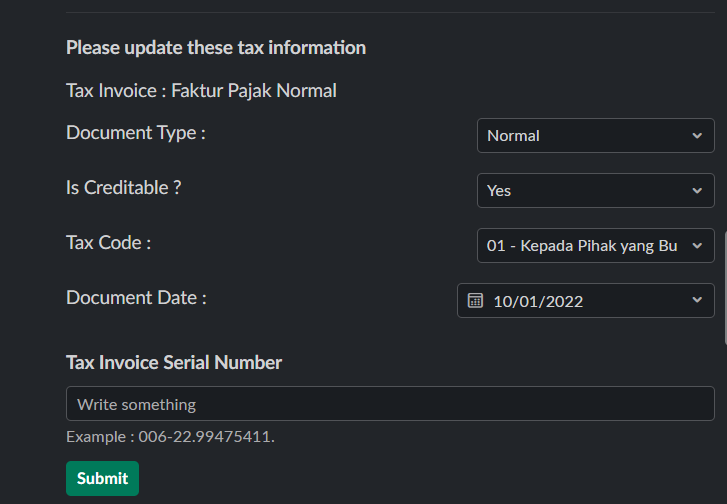Click the "Tax Invoice Serial Number" heading
The image size is (727, 504).
tap(174, 362)
